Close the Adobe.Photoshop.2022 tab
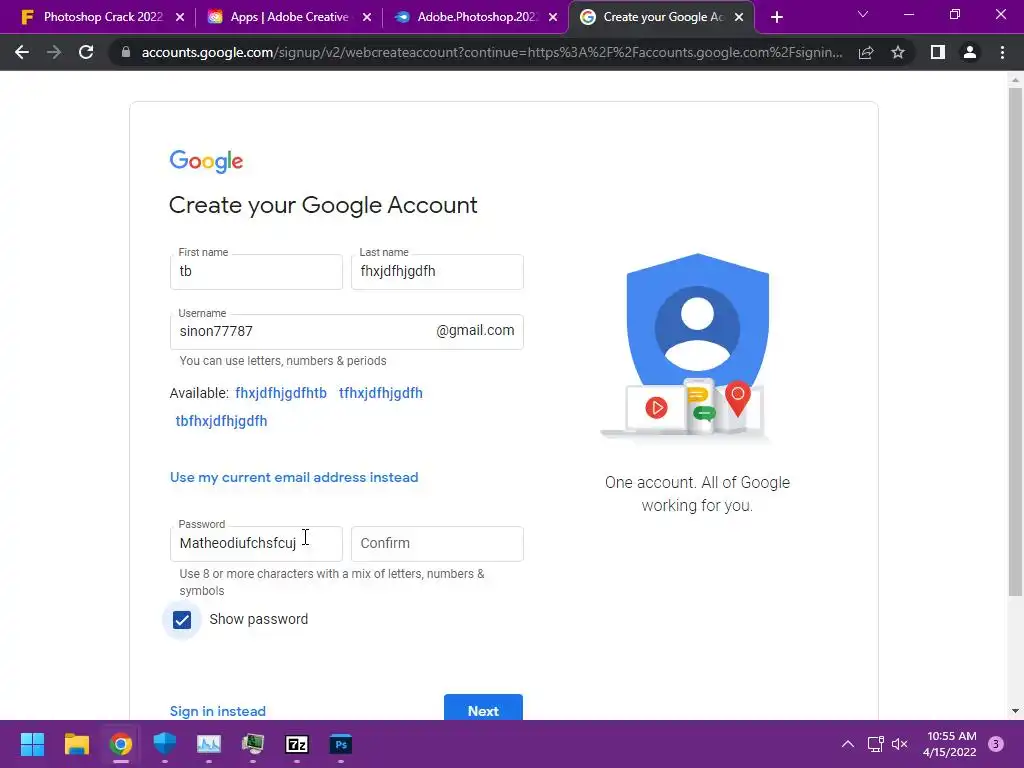The height and width of the screenshot is (768, 1024). [x=553, y=17]
